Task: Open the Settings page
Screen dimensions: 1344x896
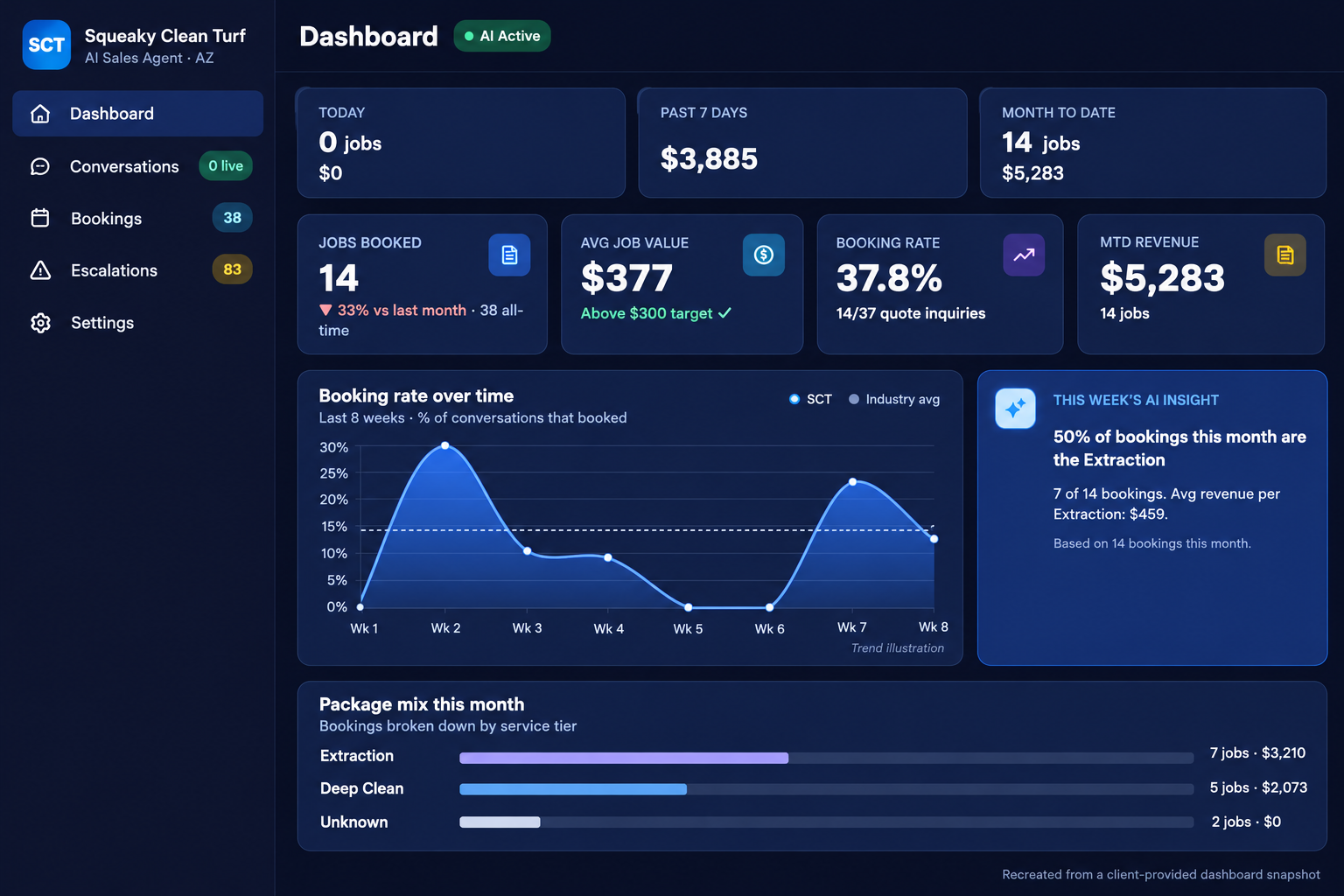Action: (137, 323)
